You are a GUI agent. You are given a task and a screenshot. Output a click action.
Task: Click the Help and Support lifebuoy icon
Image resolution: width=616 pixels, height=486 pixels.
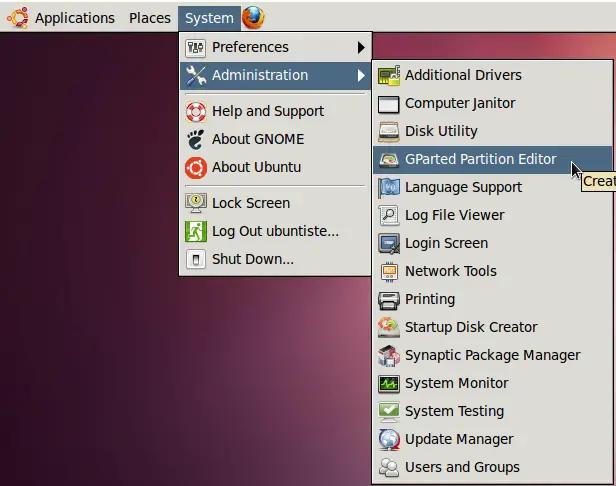tap(195, 112)
